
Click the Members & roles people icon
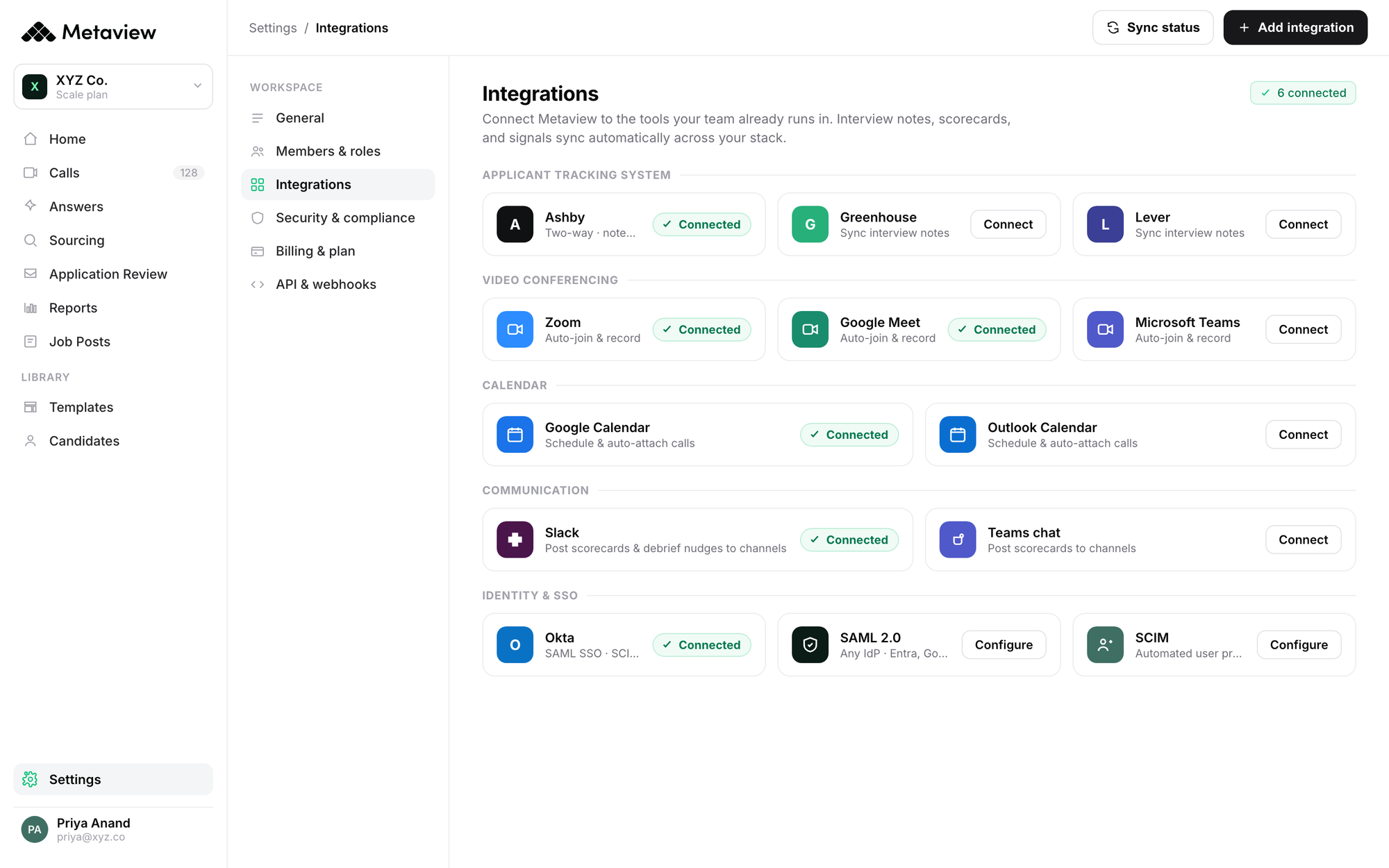258,151
